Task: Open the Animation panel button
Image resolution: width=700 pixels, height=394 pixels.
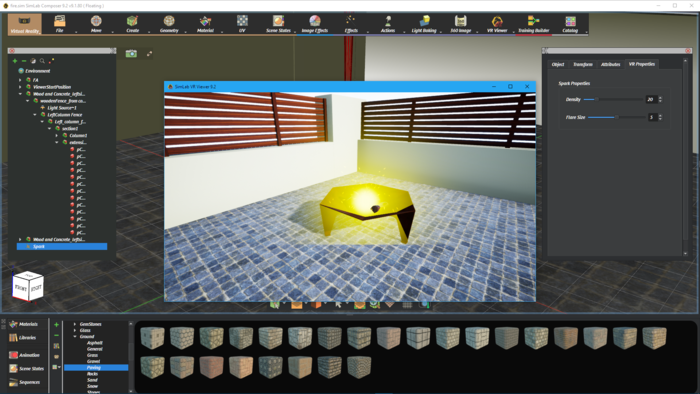Action: pyautogui.click(x=25, y=355)
